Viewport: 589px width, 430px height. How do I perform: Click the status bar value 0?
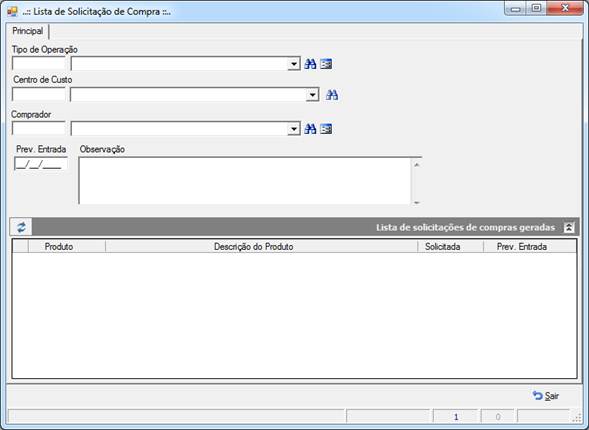tap(498, 417)
